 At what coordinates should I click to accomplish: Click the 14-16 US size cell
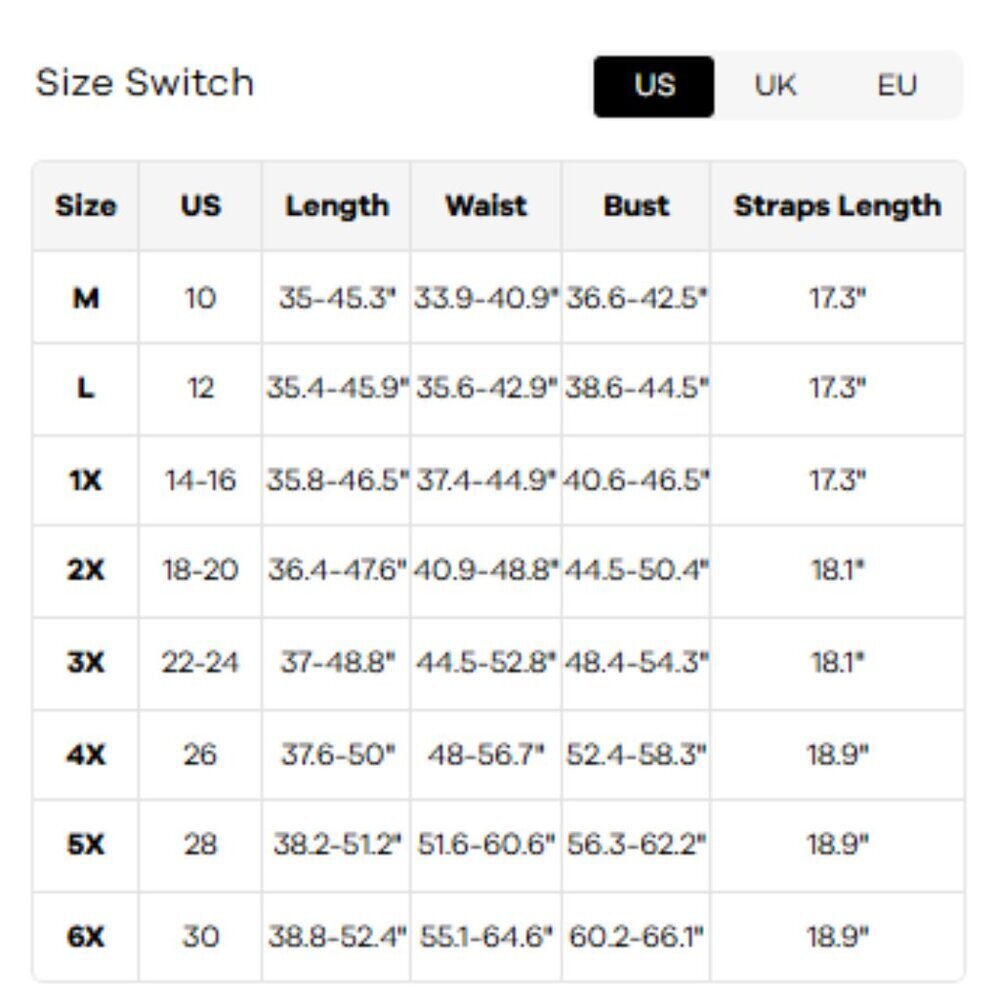200,481
